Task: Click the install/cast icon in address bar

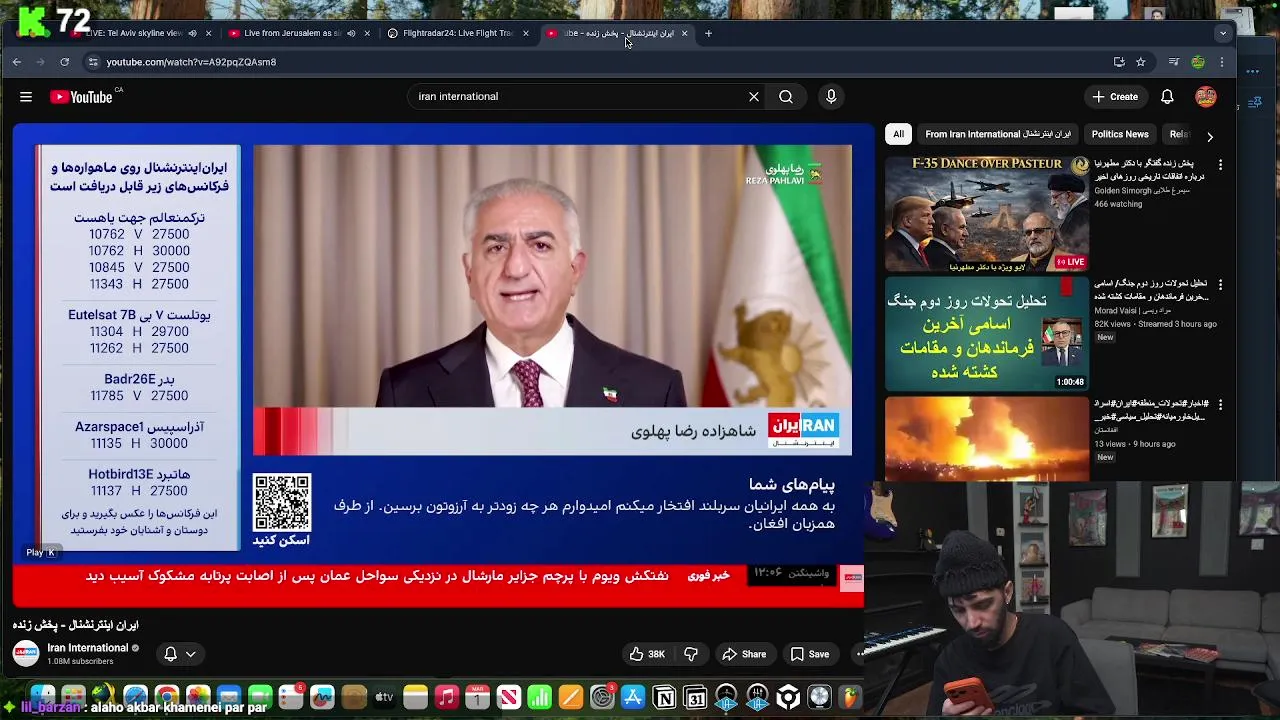Action: point(1119,62)
